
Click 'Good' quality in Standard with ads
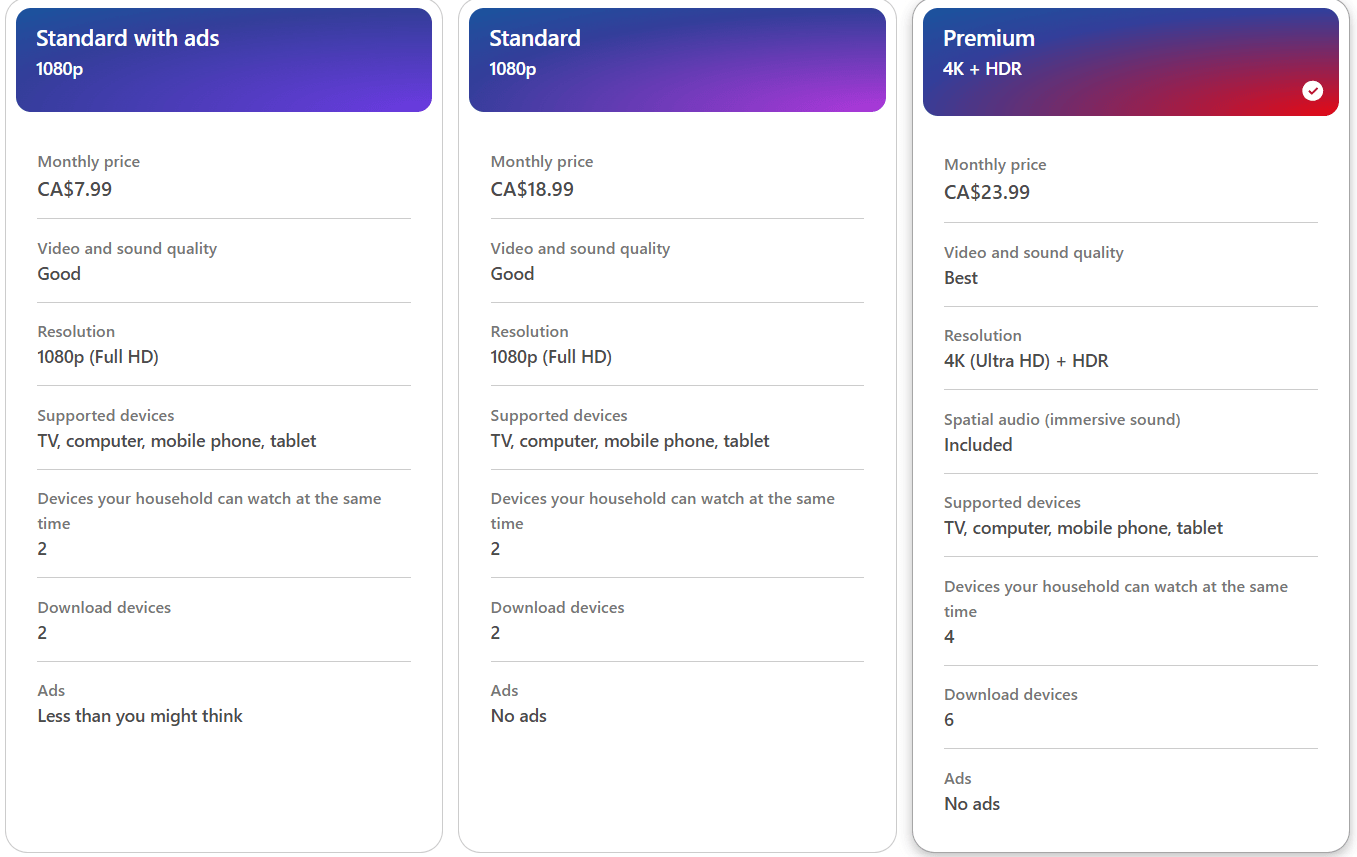click(59, 274)
